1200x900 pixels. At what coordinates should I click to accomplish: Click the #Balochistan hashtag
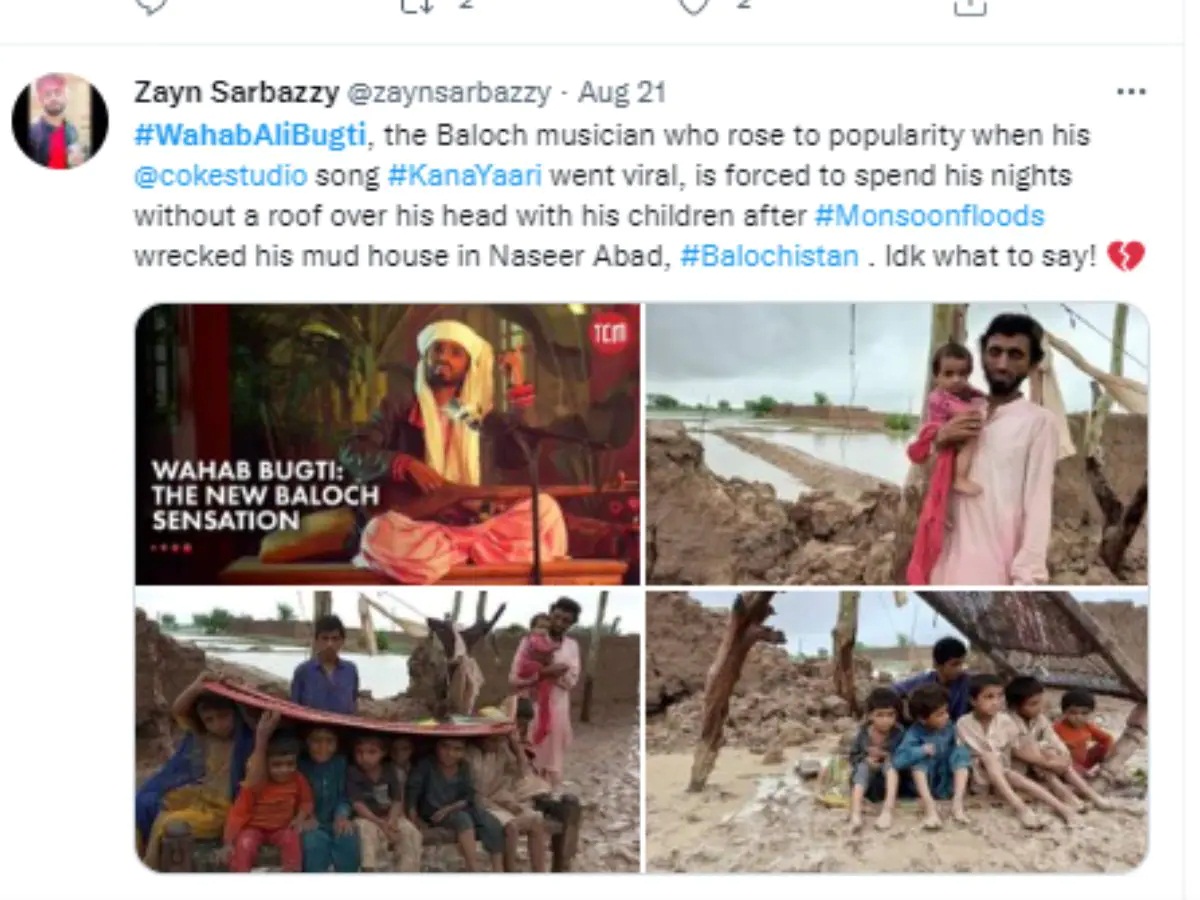point(769,256)
